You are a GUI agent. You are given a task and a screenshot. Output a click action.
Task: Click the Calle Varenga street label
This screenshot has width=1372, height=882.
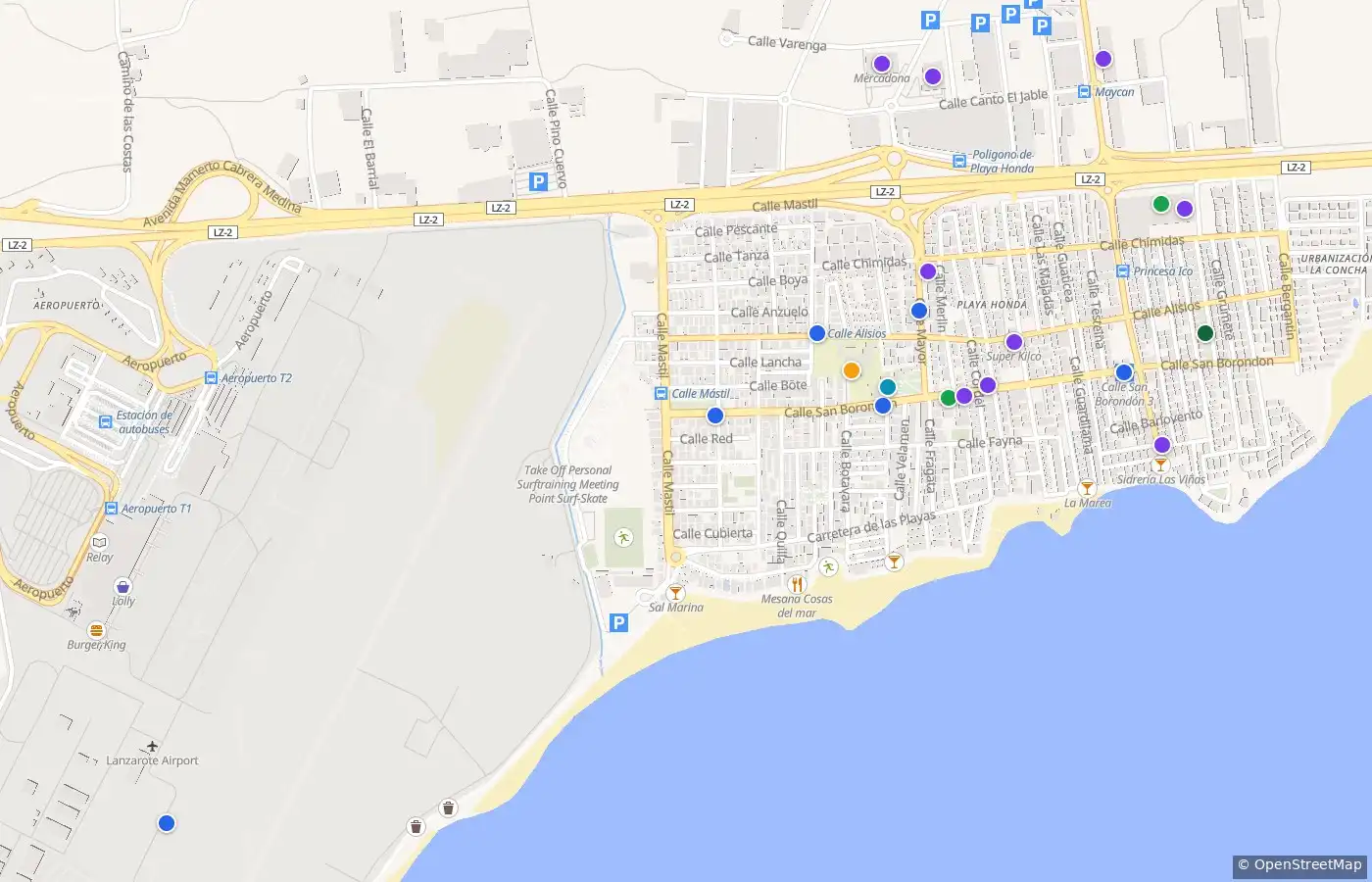pos(787,42)
